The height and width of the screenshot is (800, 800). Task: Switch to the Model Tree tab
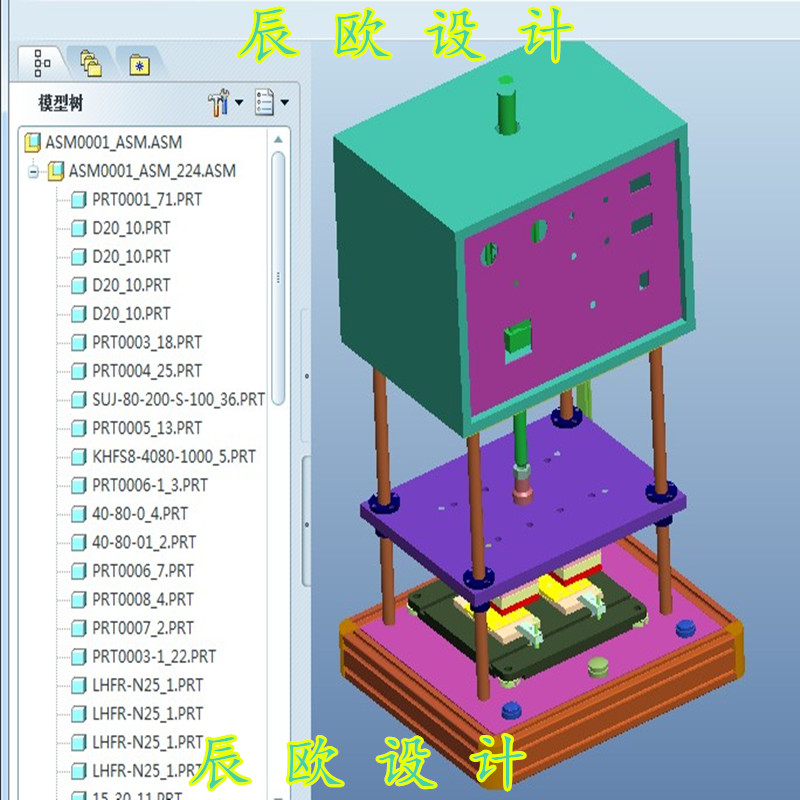pyautogui.click(x=41, y=60)
